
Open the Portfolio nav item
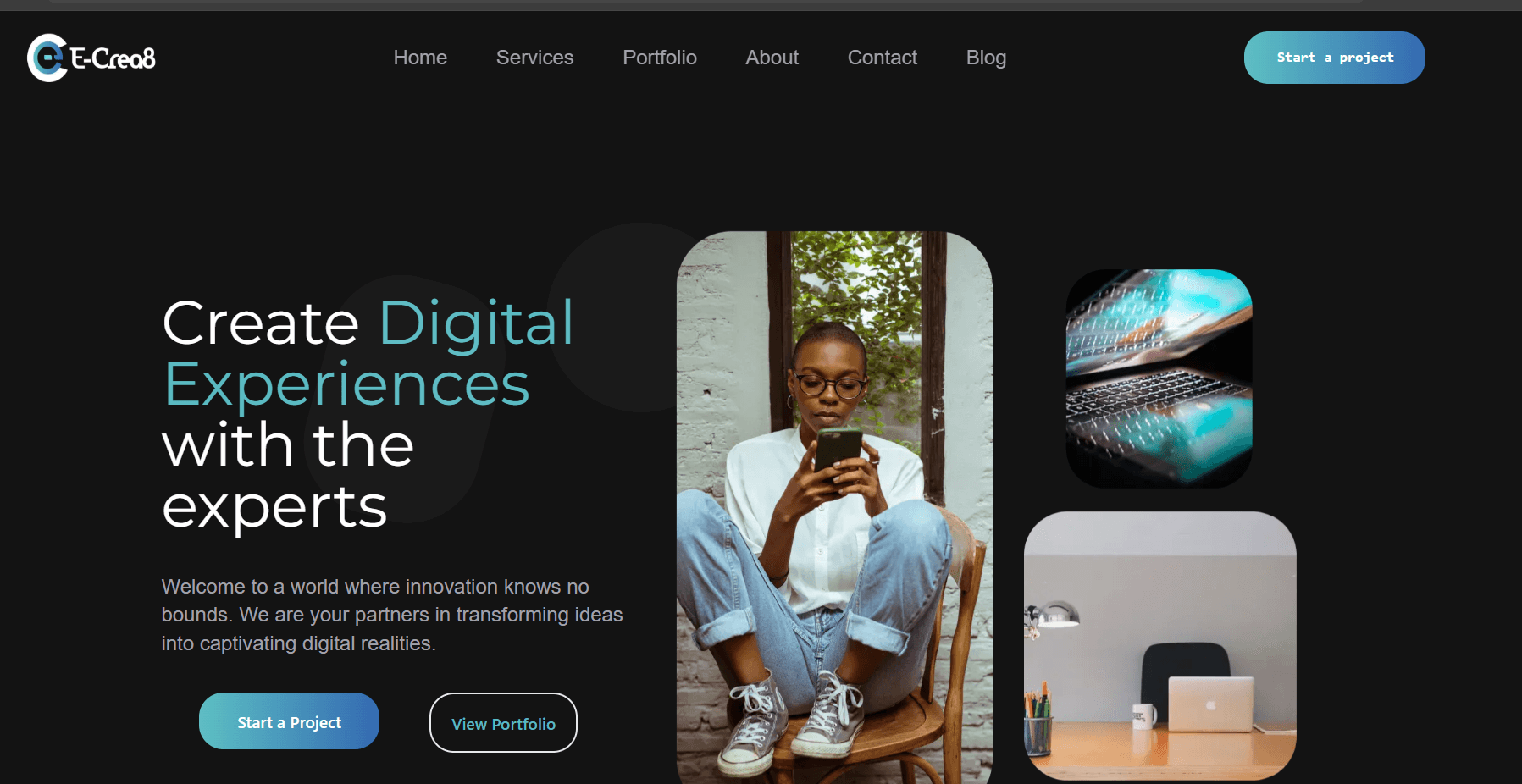click(660, 58)
